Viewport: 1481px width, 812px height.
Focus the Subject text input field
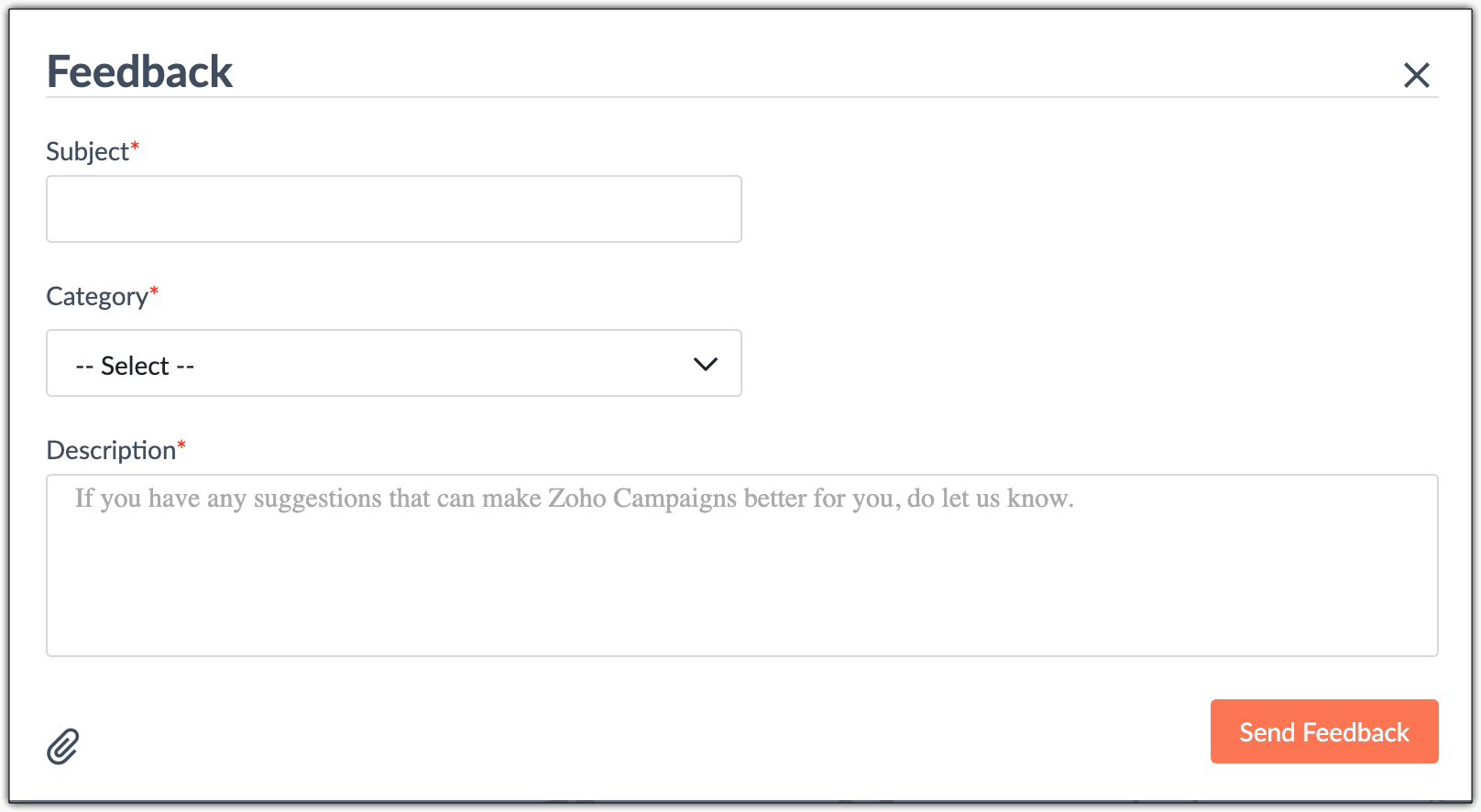click(x=393, y=210)
